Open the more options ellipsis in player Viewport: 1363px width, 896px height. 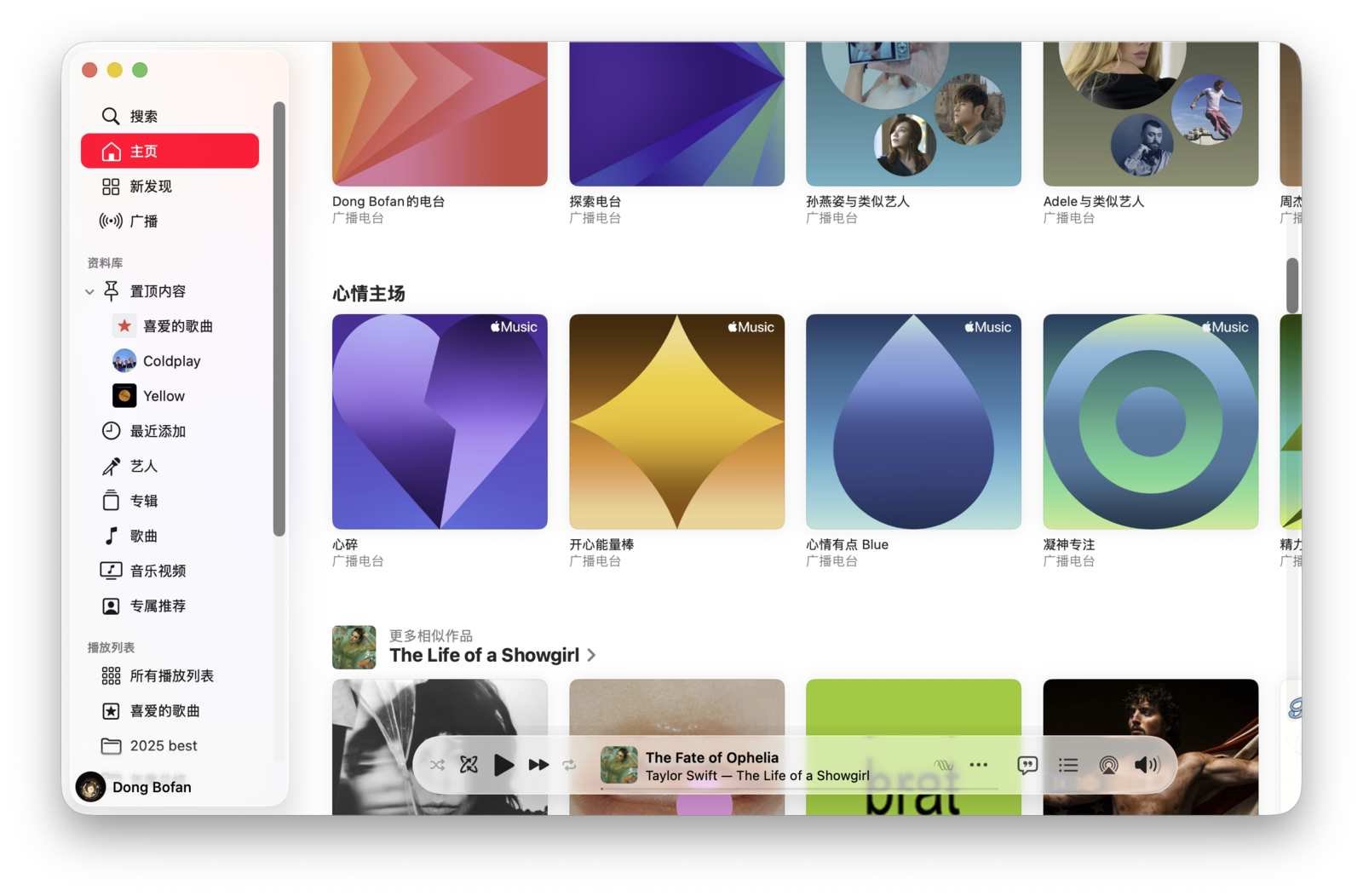(979, 765)
